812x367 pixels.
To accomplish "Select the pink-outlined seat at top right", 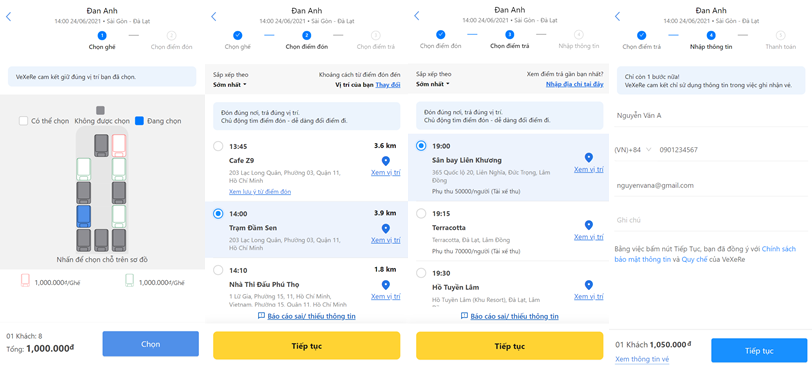I will tap(119, 145).
